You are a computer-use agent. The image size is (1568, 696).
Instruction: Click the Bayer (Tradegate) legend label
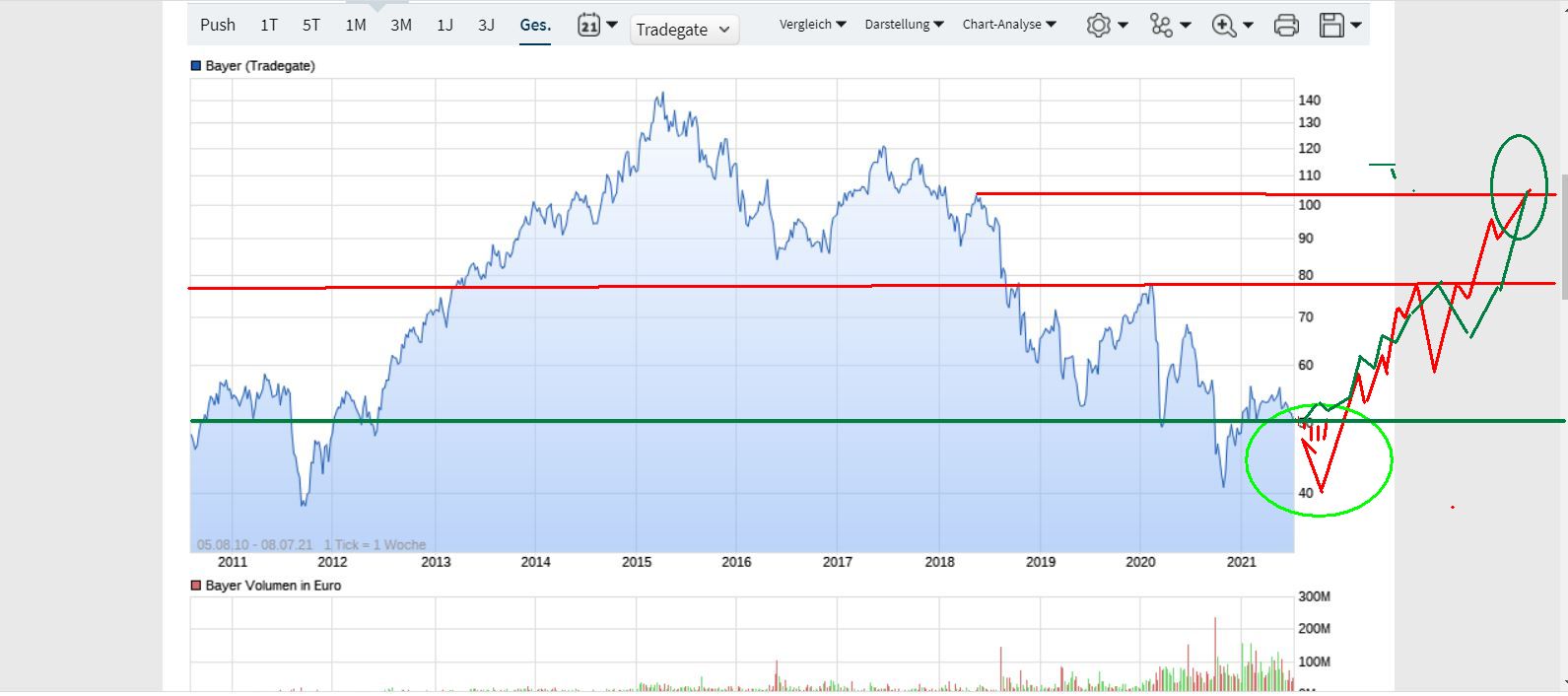[x=260, y=66]
